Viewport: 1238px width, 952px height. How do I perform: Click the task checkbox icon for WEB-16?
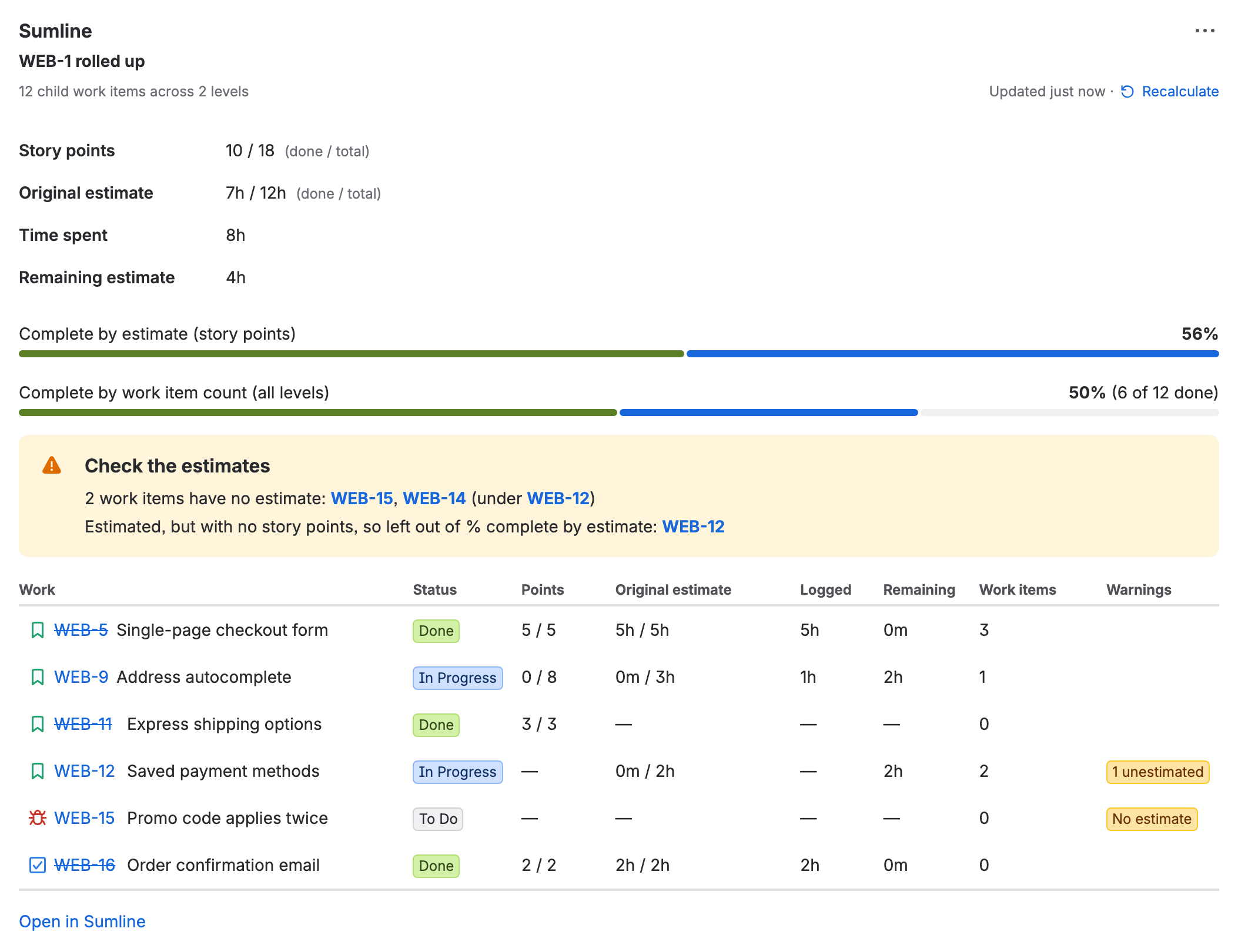click(x=37, y=865)
